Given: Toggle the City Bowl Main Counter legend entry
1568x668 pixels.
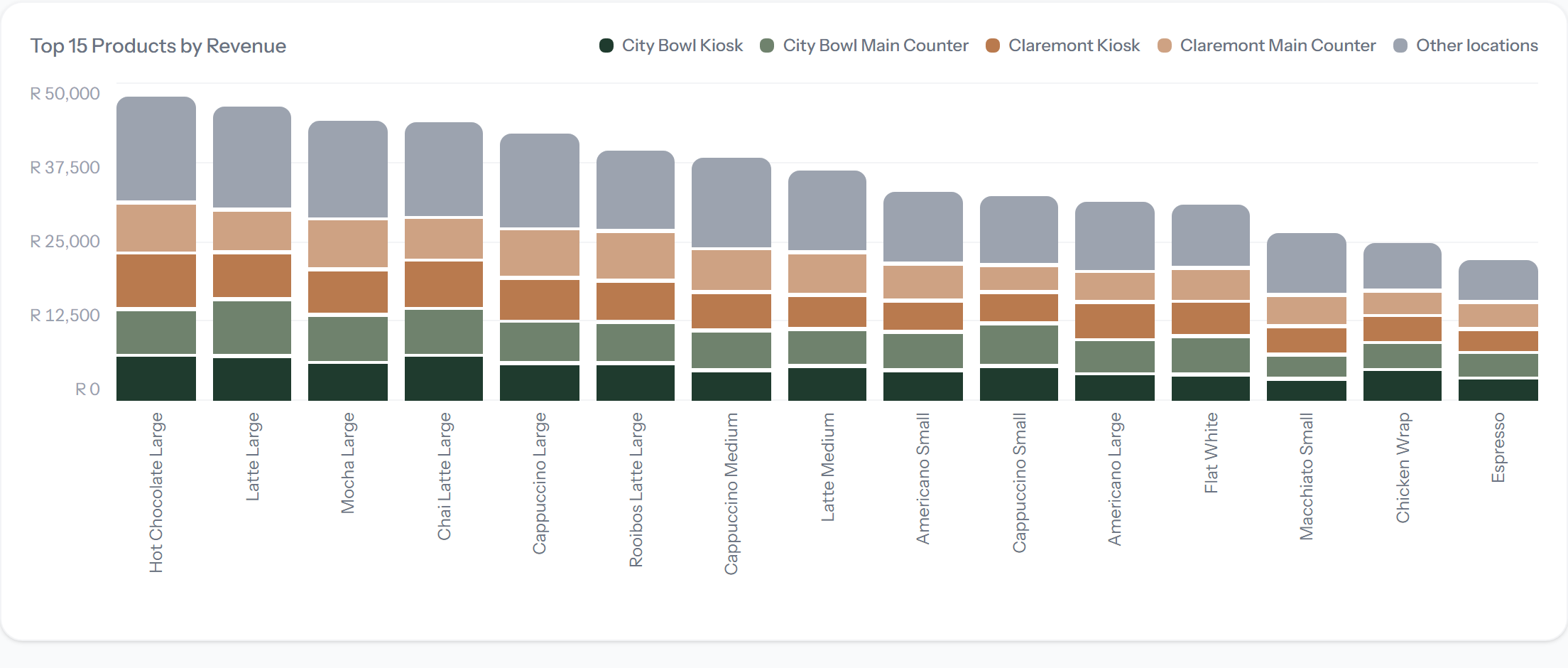Looking at the screenshot, I should point(864,45).
